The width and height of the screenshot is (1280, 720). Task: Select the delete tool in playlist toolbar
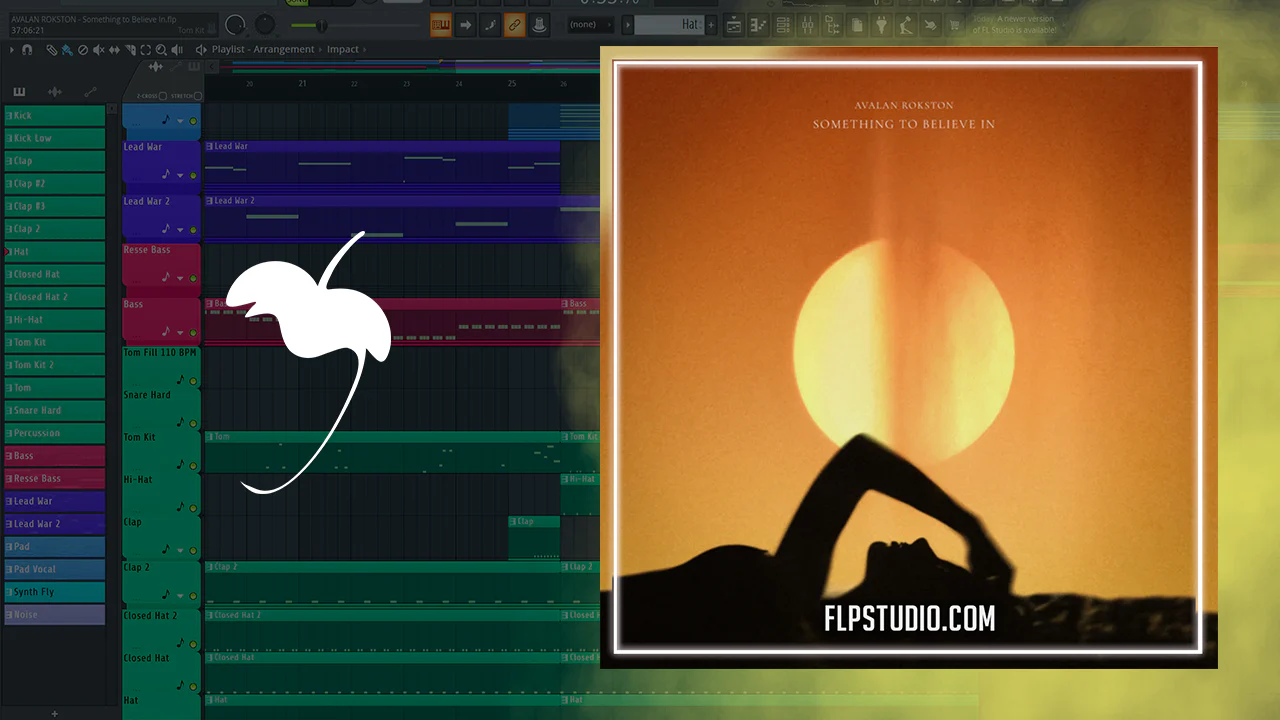pos(83,49)
